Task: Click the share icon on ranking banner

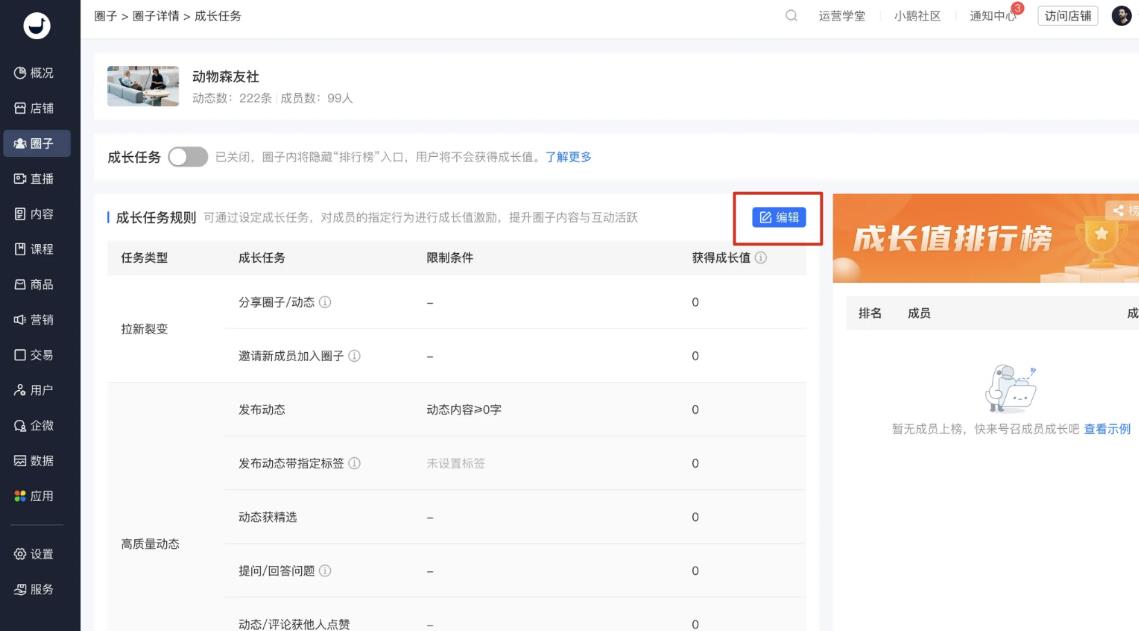Action: (x=1117, y=210)
